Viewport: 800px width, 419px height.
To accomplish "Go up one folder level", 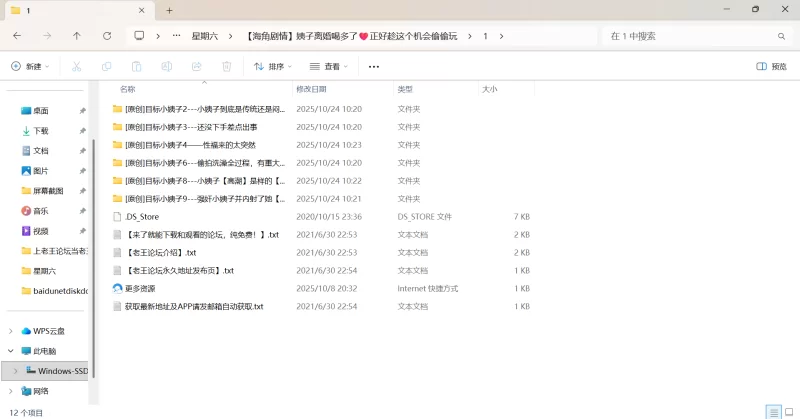I will point(77,36).
